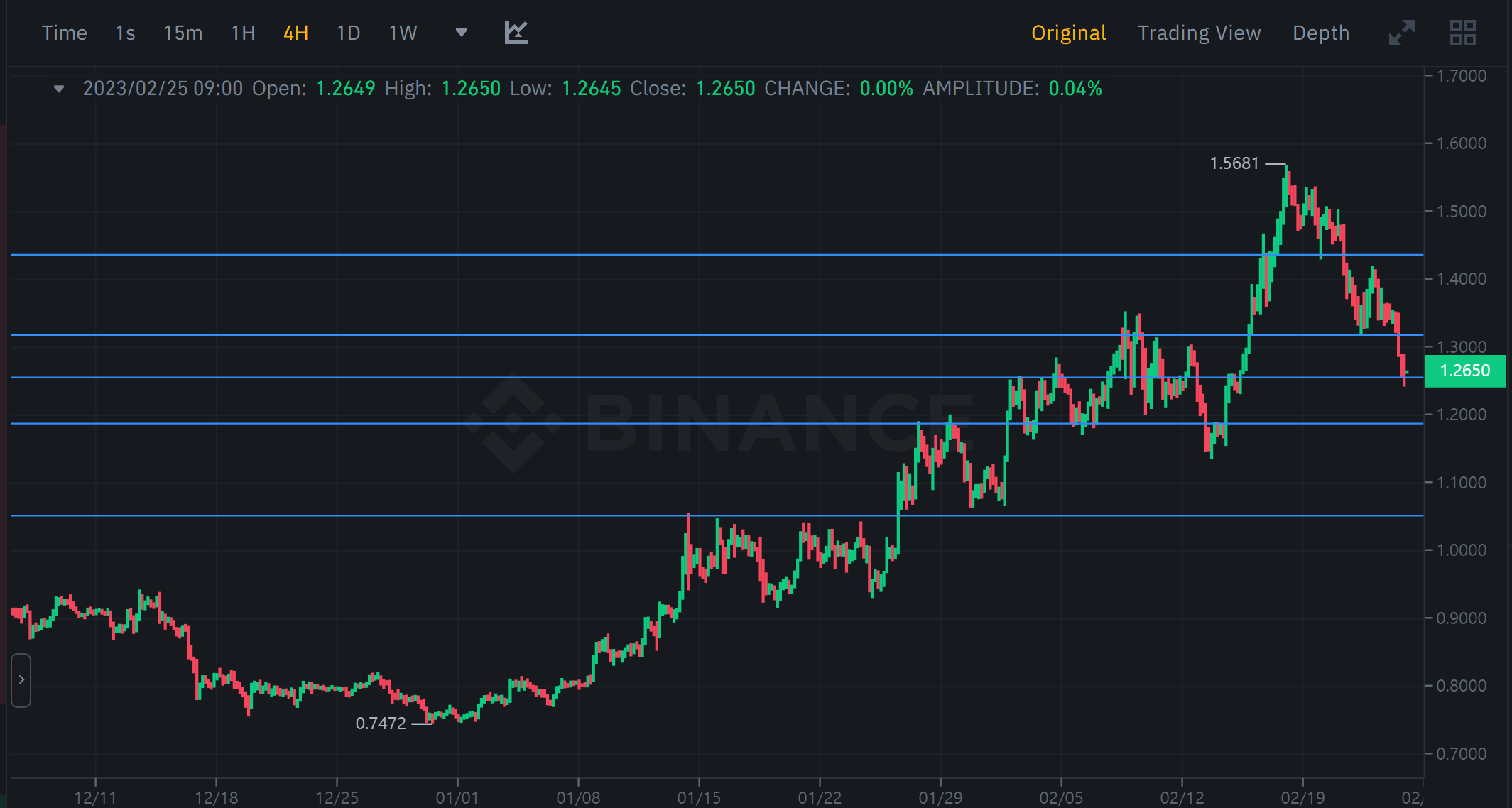The image size is (1512, 808).
Task: Switch to 1H interval
Action: (243, 33)
